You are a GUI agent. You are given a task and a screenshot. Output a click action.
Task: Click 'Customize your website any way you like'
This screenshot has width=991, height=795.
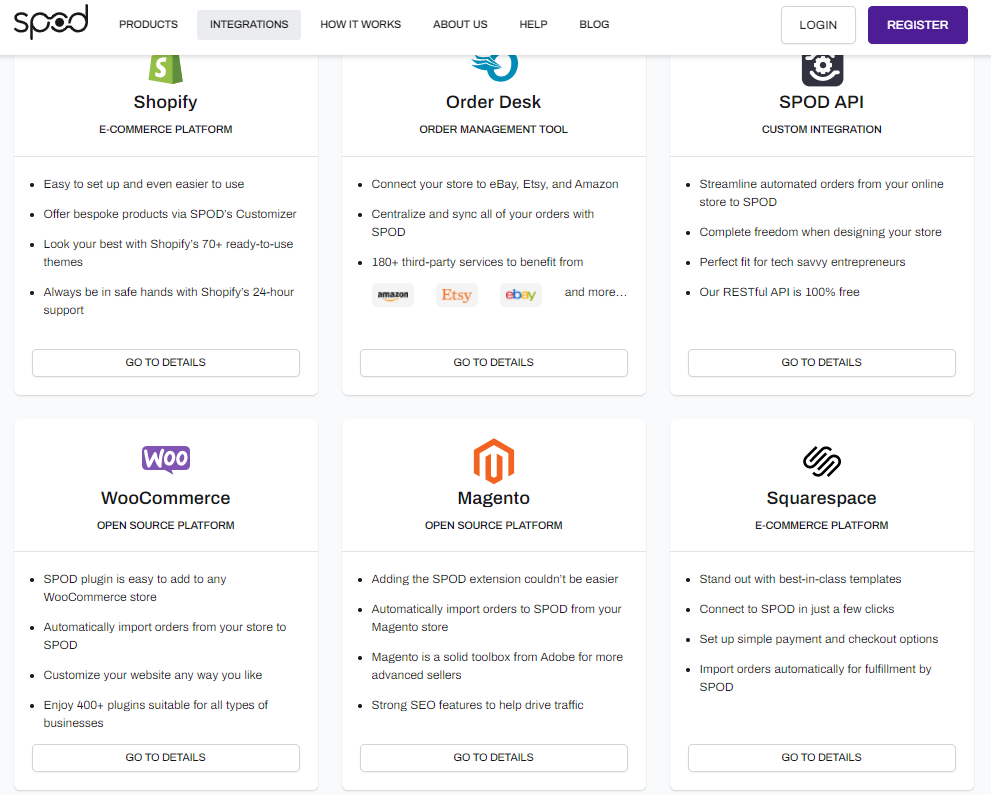[x=153, y=676]
